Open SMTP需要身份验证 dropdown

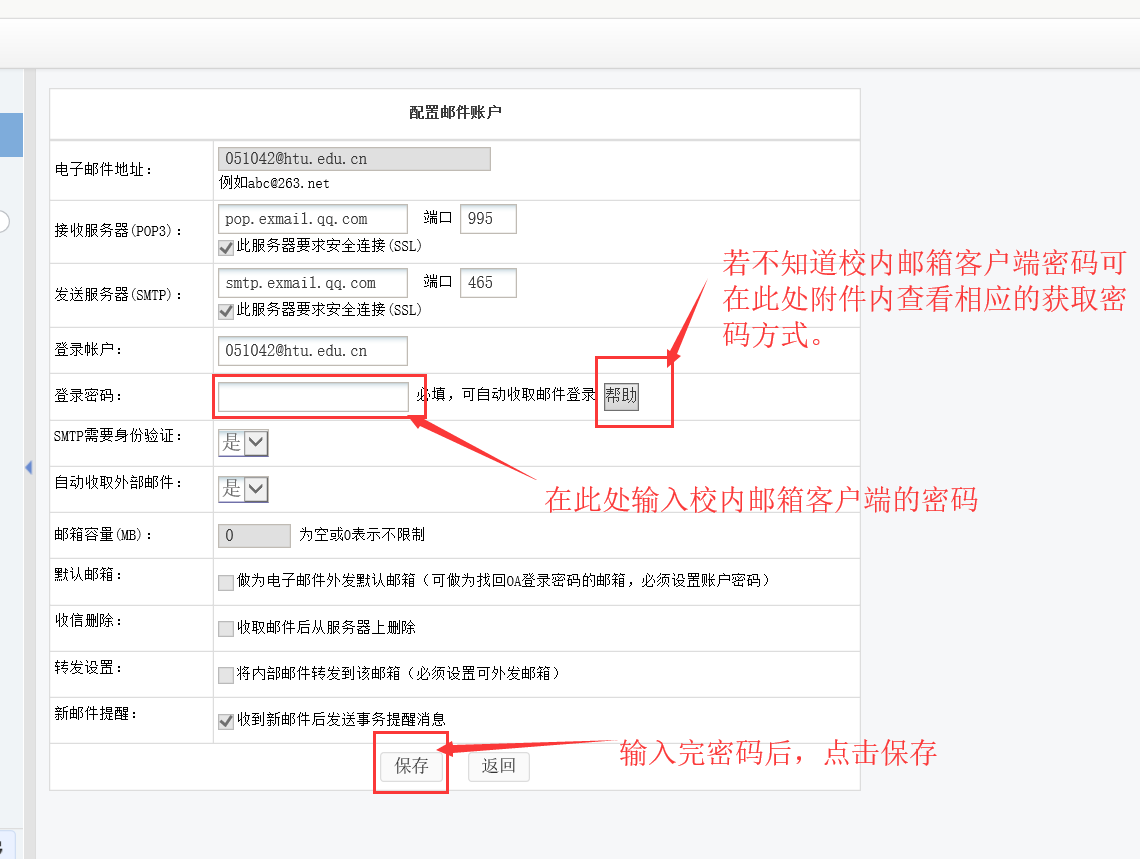(243, 442)
